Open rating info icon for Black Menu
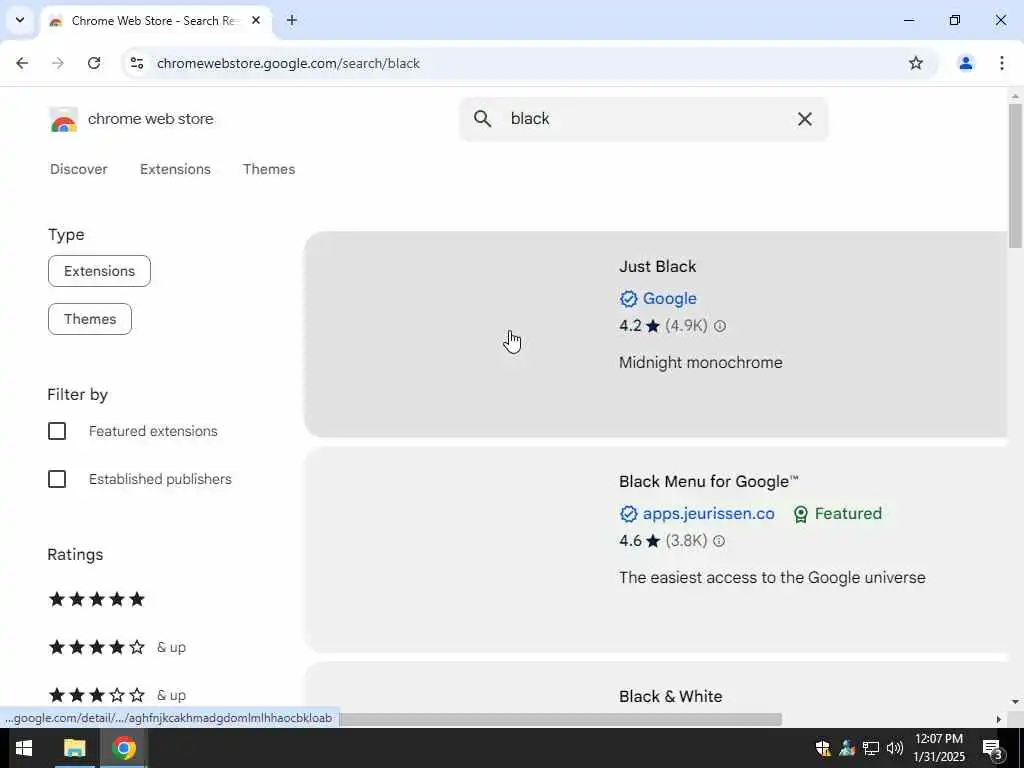1024x768 pixels. pyautogui.click(x=719, y=541)
